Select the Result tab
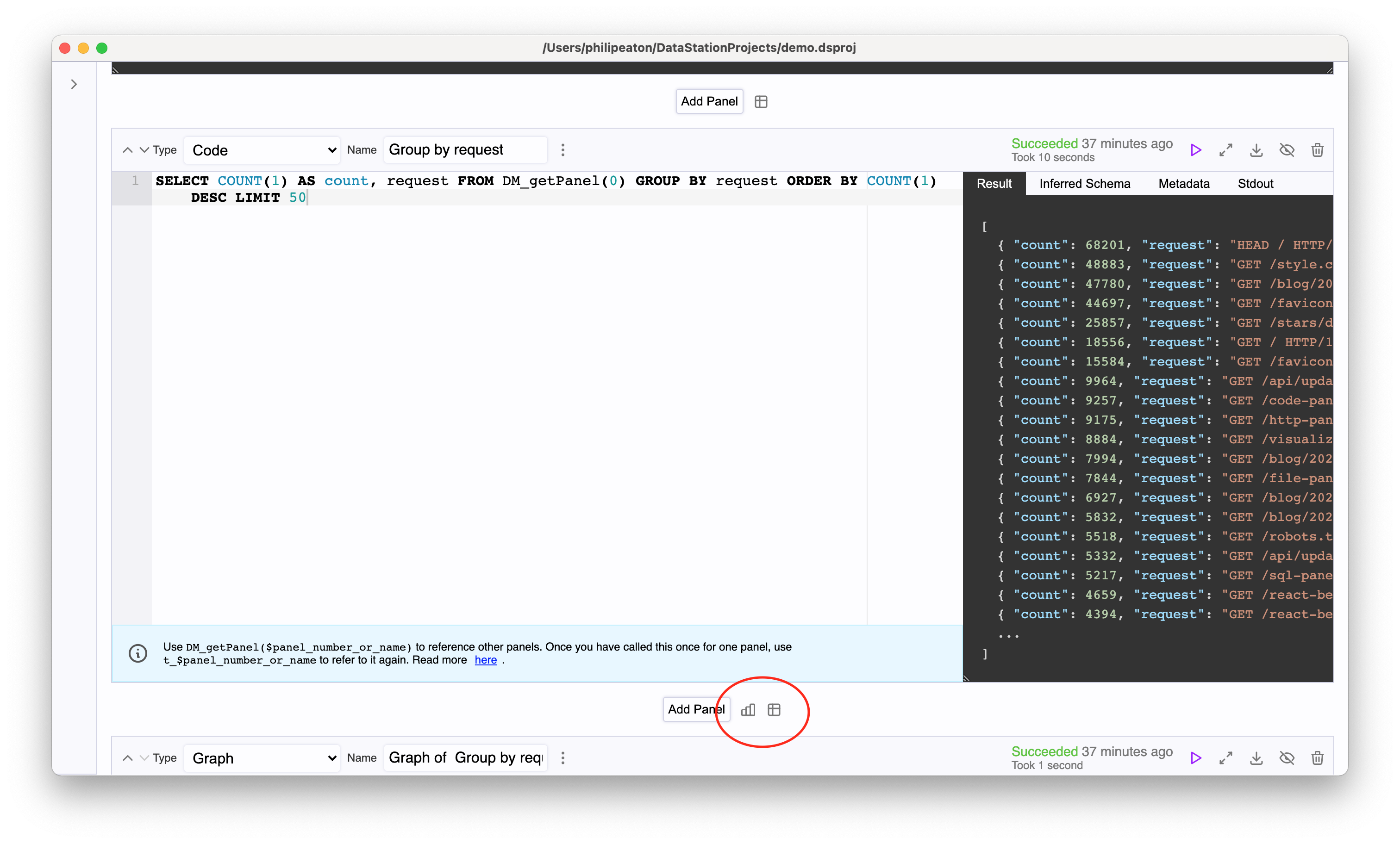The width and height of the screenshot is (1400, 844). [x=994, y=183]
